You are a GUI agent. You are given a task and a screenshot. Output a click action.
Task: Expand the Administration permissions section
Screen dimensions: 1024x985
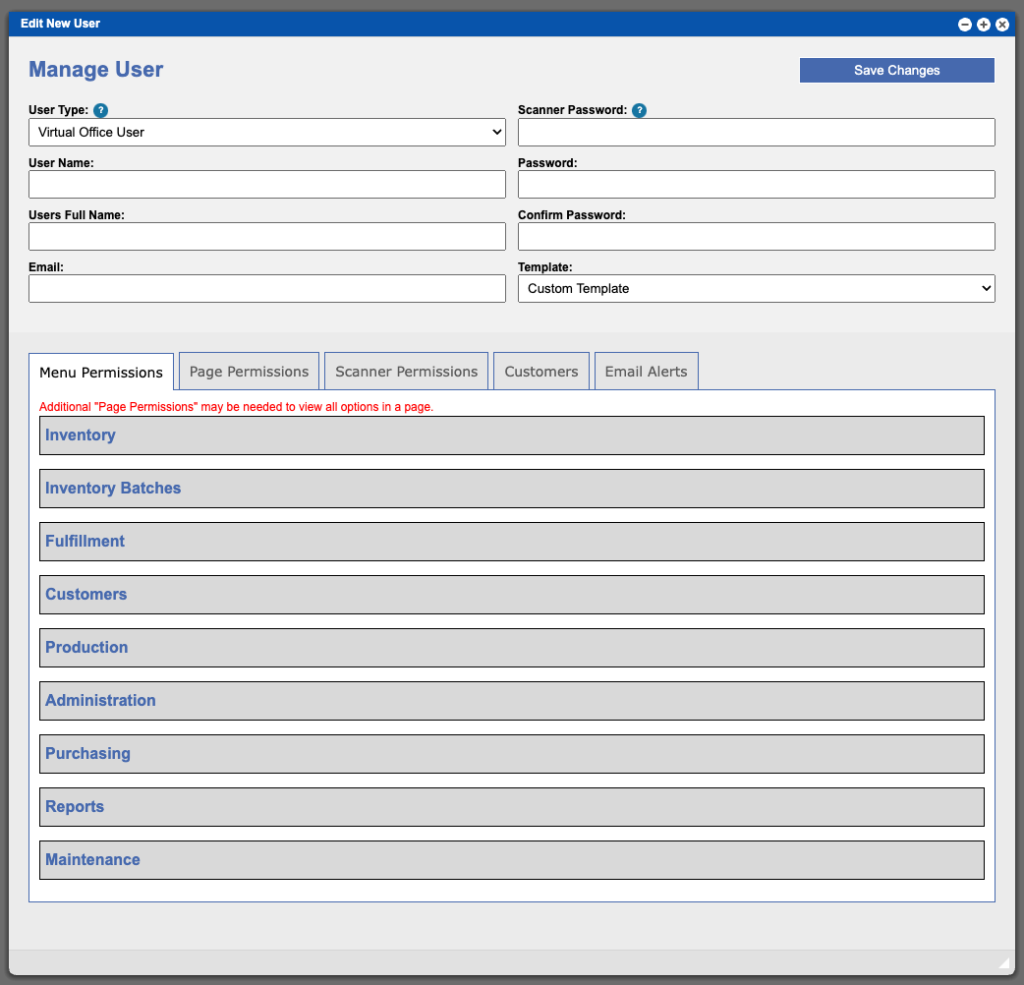click(x=511, y=700)
